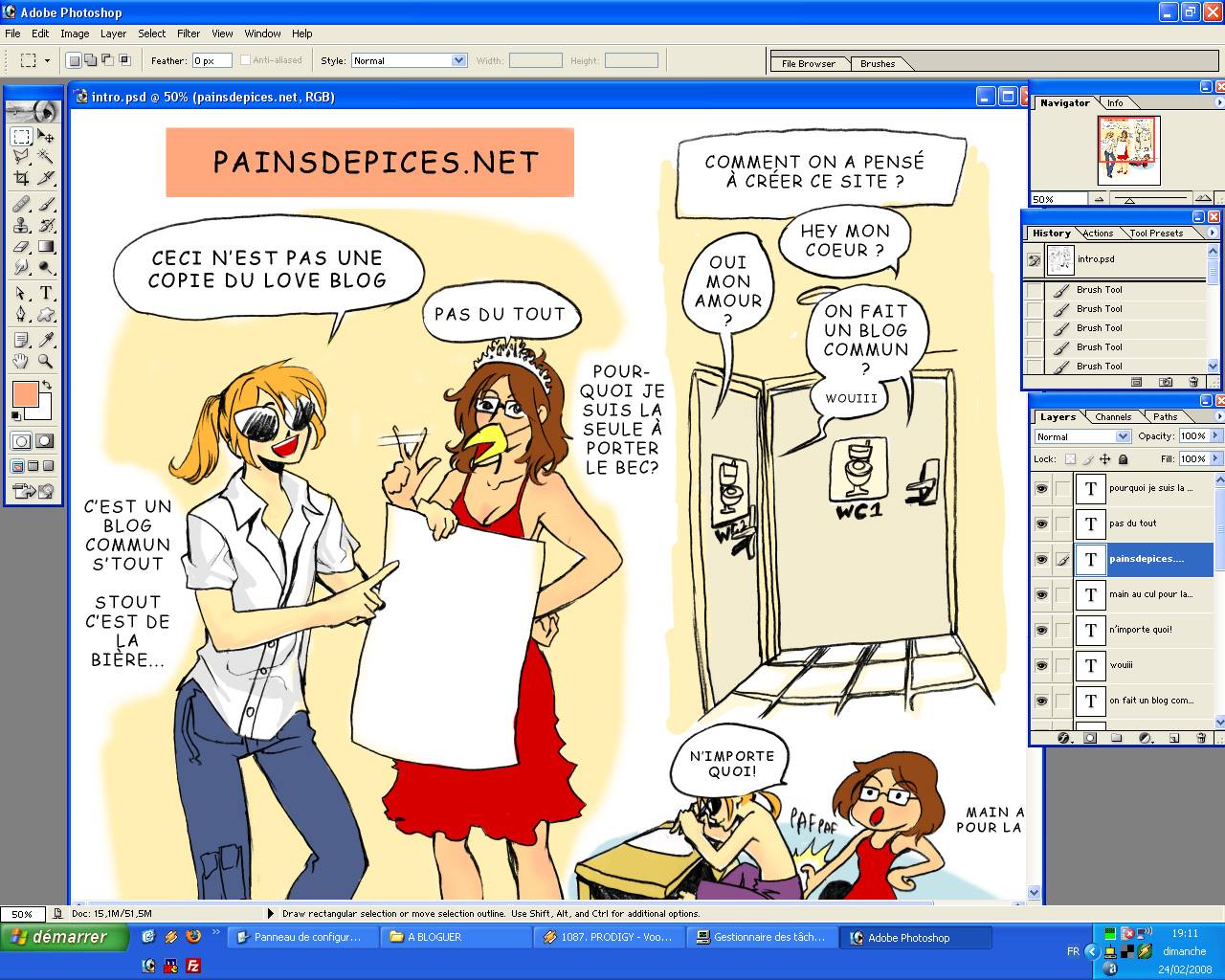
Task: Open 'A BLOGUER' taskbar window
Action: click(x=456, y=937)
